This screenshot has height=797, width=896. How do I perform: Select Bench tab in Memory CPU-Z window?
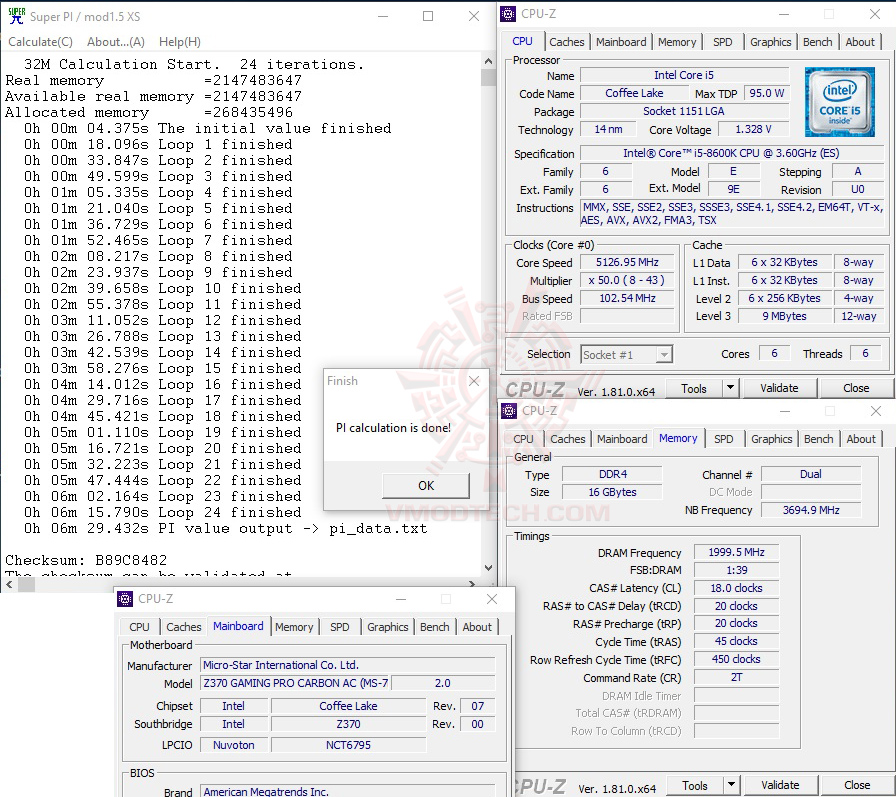coord(818,439)
